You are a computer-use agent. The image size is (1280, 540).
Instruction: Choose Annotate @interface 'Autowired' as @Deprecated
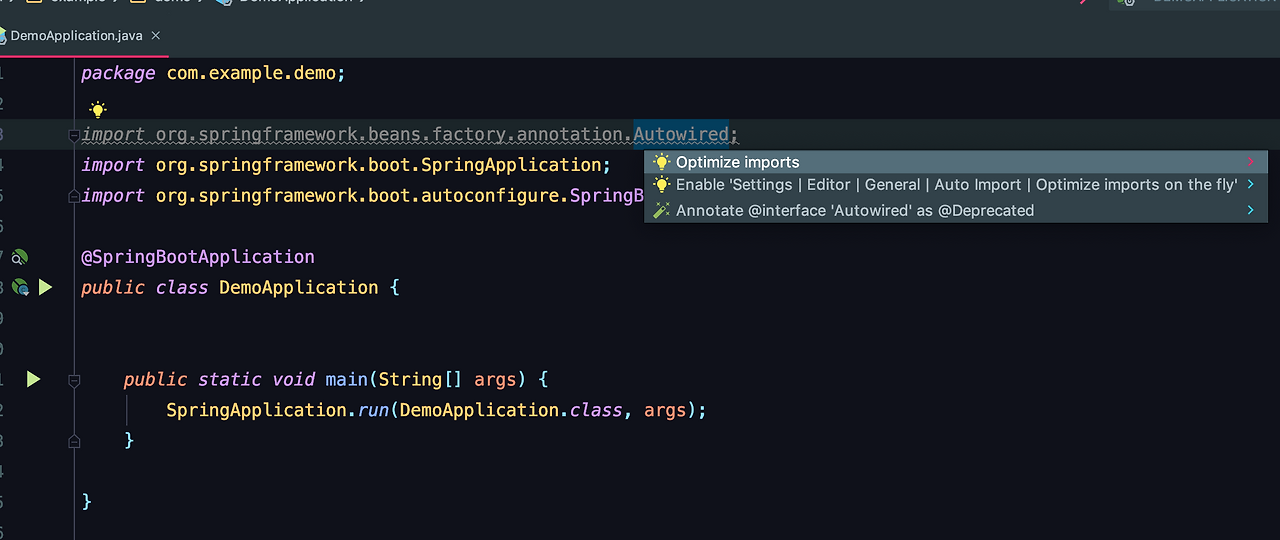click(956, 210)
